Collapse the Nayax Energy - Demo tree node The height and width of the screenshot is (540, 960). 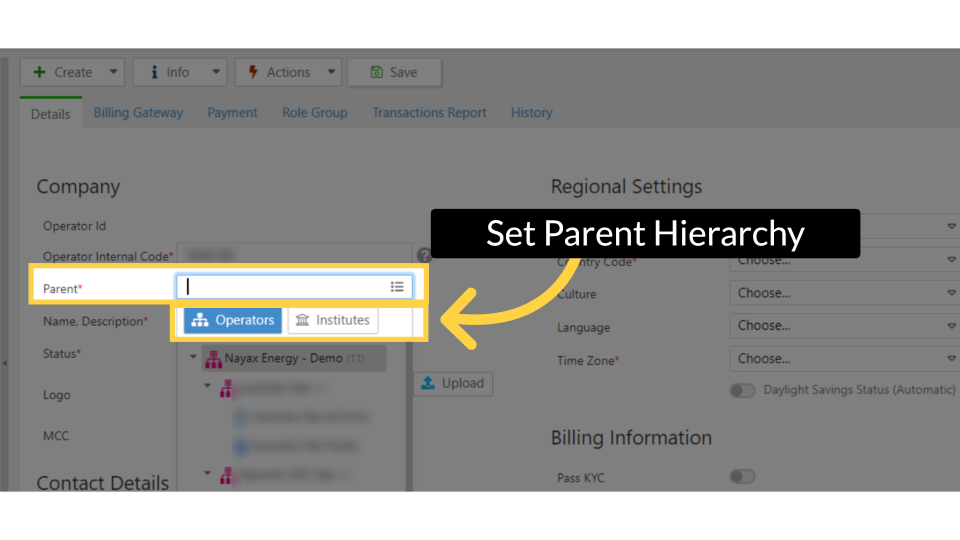tap(193, 358)
